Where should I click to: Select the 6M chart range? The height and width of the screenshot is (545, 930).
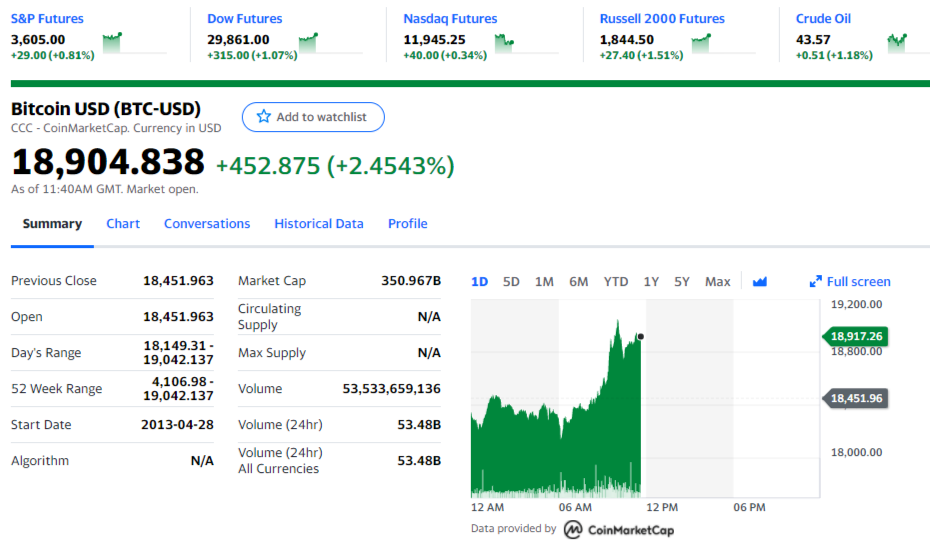578,282
